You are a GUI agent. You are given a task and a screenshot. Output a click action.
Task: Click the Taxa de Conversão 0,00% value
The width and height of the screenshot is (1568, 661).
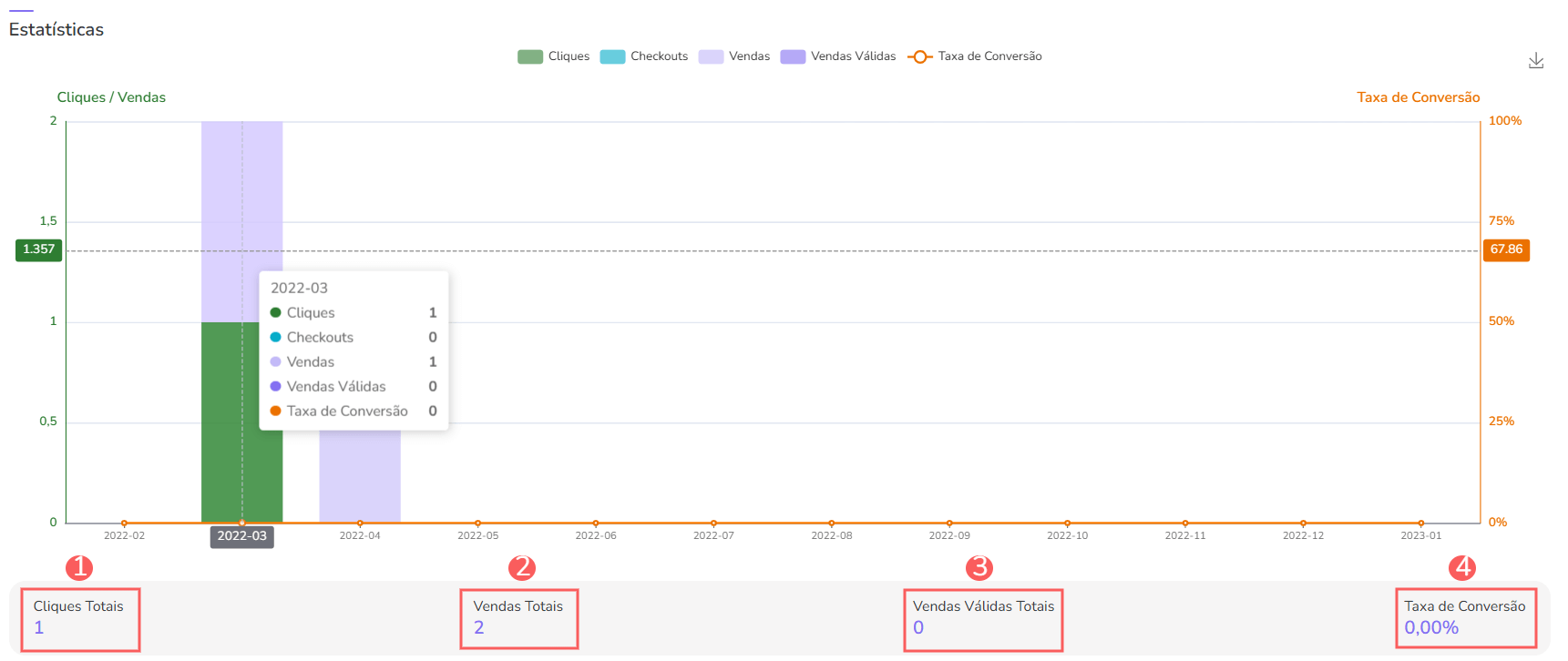tap(1431, 627)
